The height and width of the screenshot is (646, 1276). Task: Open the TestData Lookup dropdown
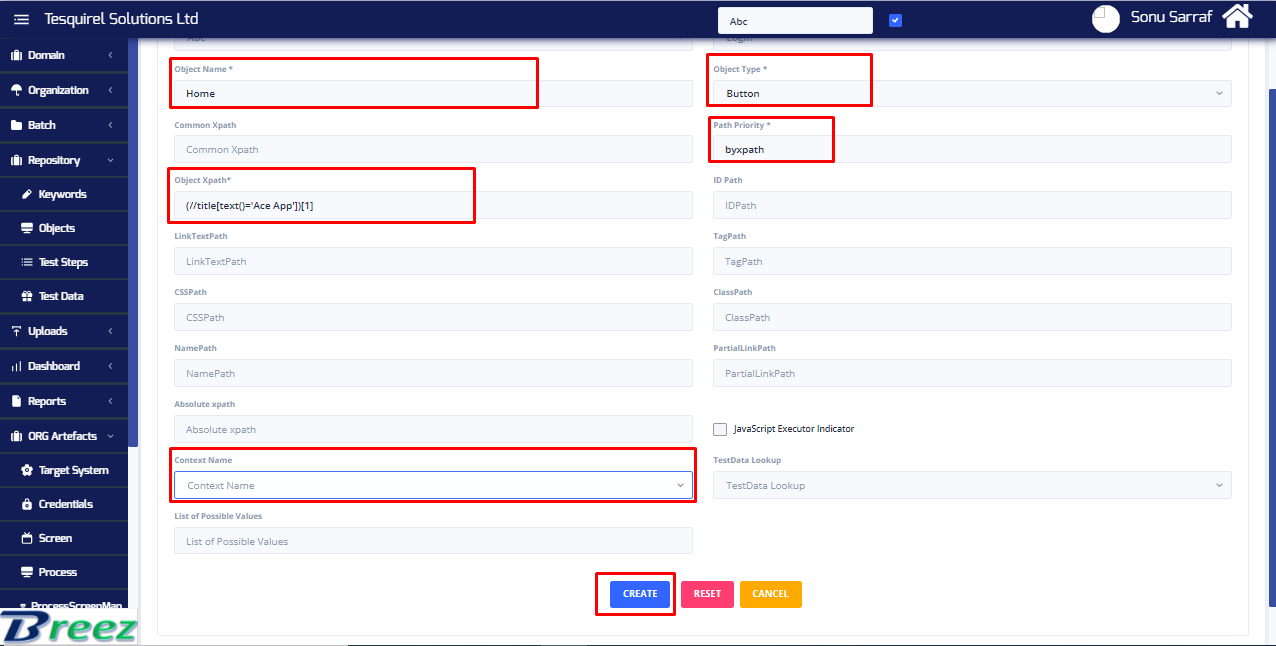(x=972, y=485)
